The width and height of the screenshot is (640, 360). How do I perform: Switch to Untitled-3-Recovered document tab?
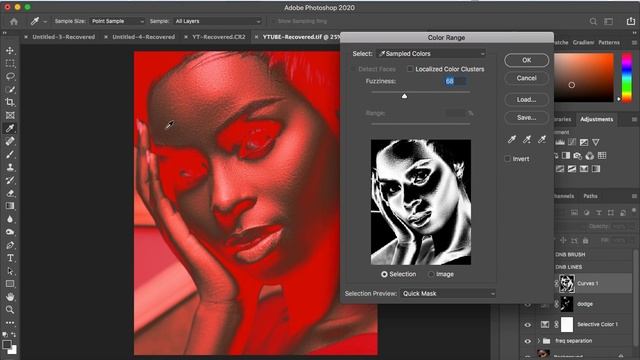point(63,37)
